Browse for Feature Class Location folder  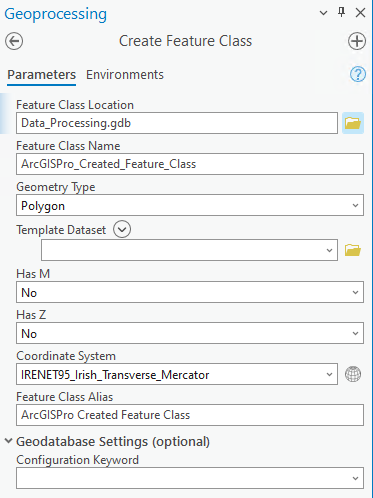(x=353, y=123)
